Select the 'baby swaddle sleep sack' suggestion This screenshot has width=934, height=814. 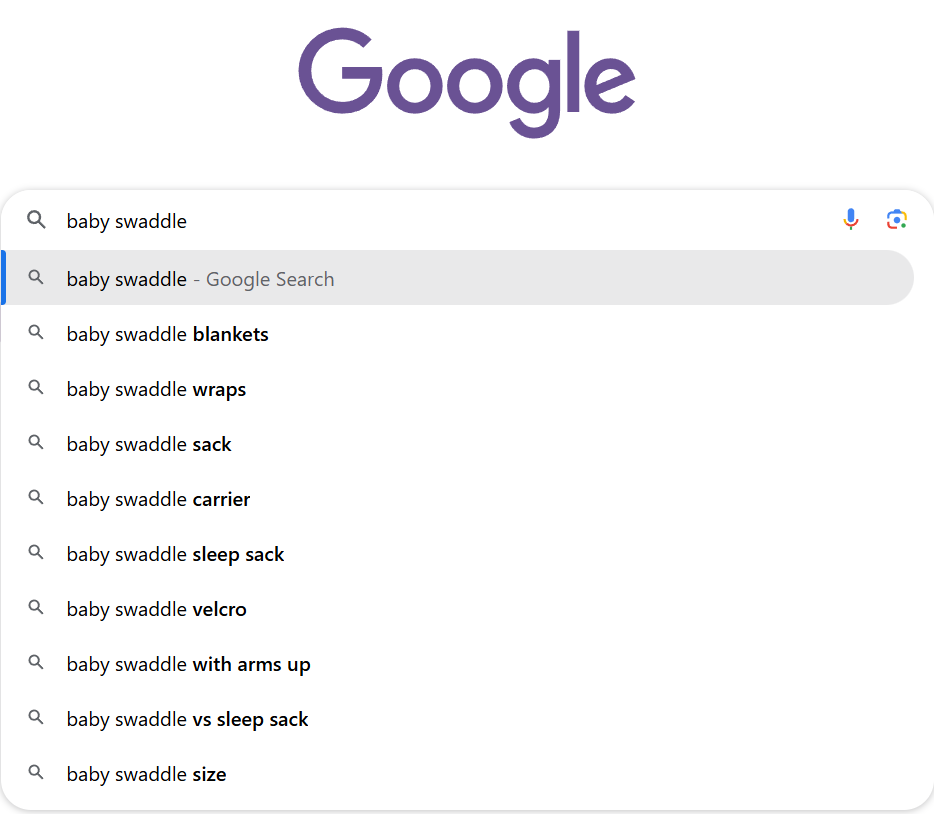(x=175, y=554)
